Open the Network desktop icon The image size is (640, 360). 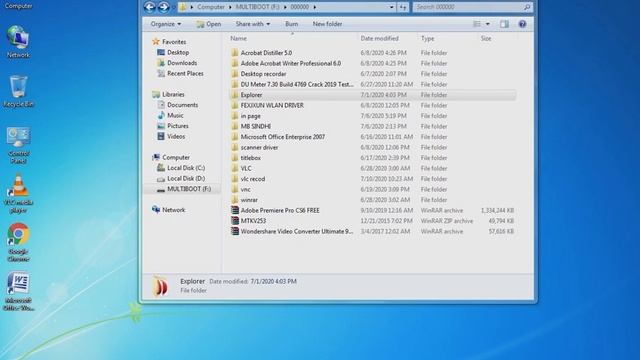(x=18, y=42)
